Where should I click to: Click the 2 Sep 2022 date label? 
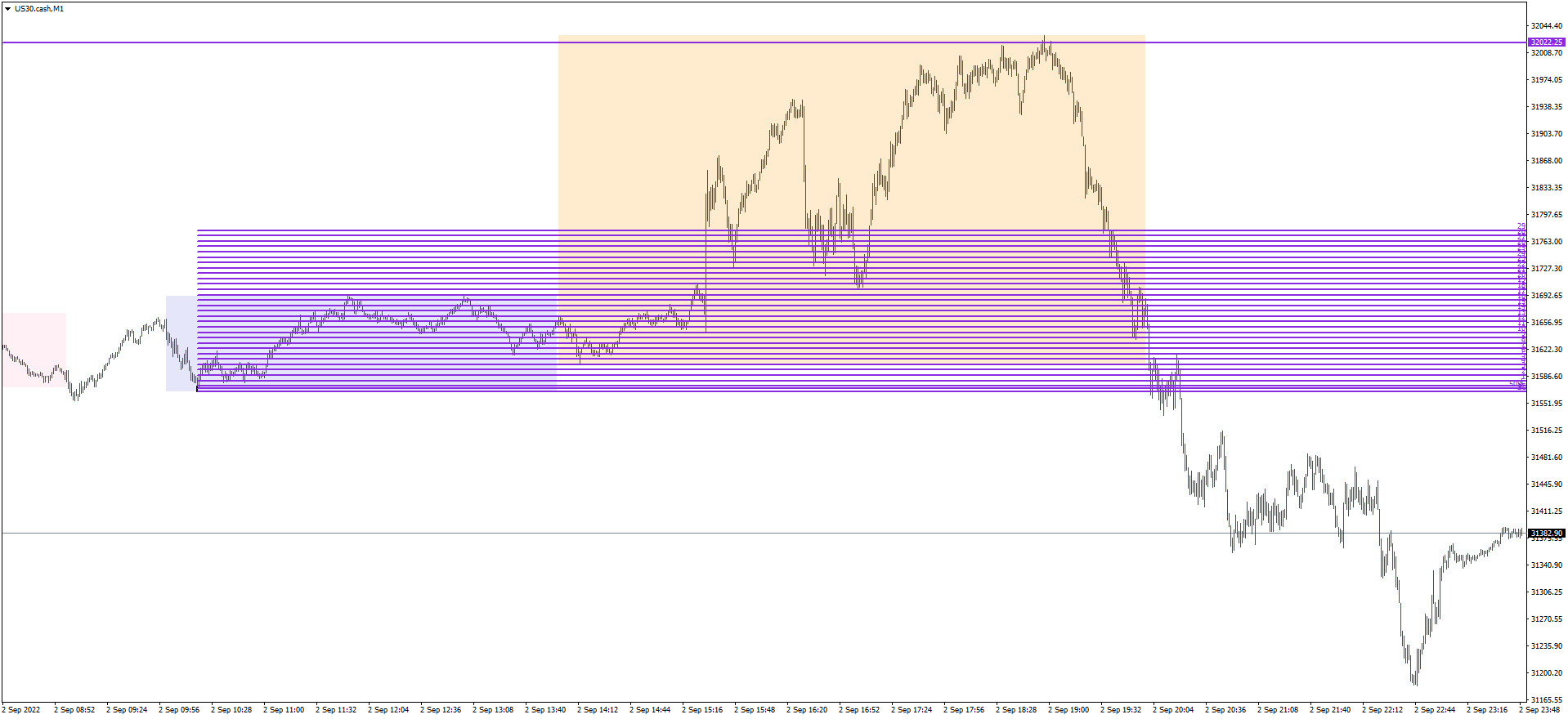(x=21, y=710)
